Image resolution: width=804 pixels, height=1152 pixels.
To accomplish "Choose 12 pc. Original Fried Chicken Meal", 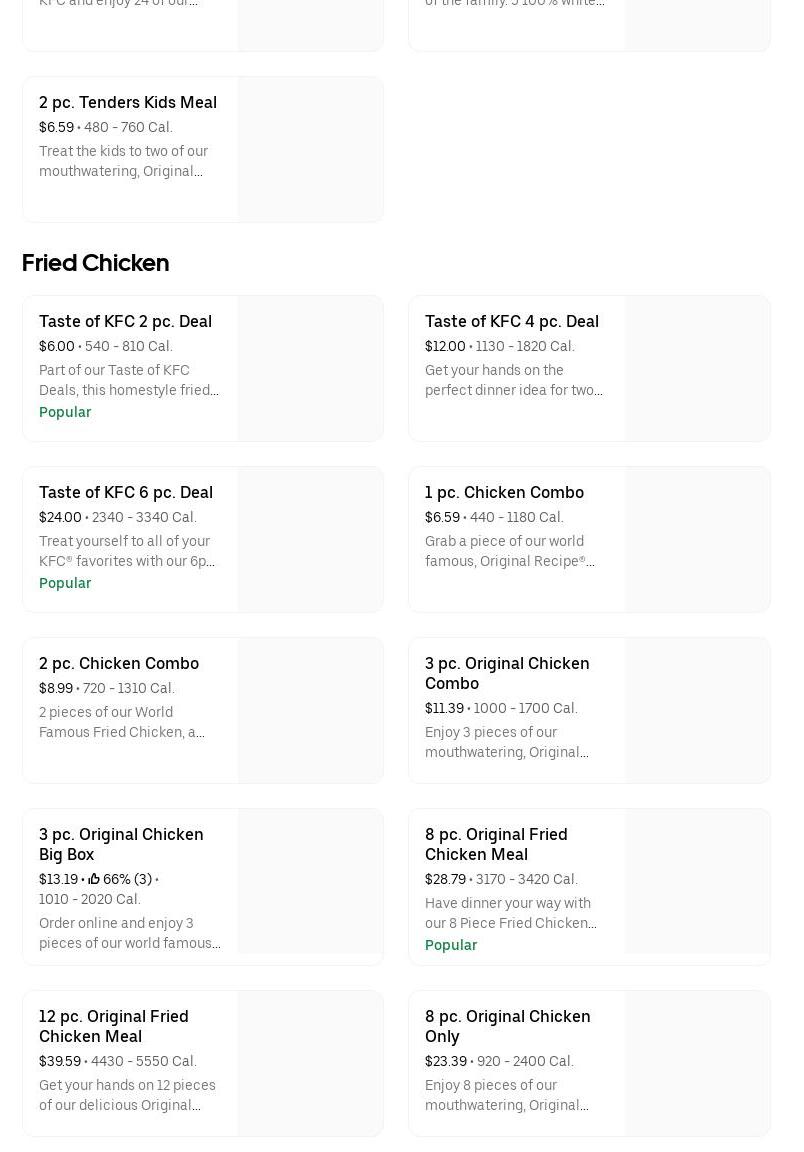I will click(x=114, y=1026).
